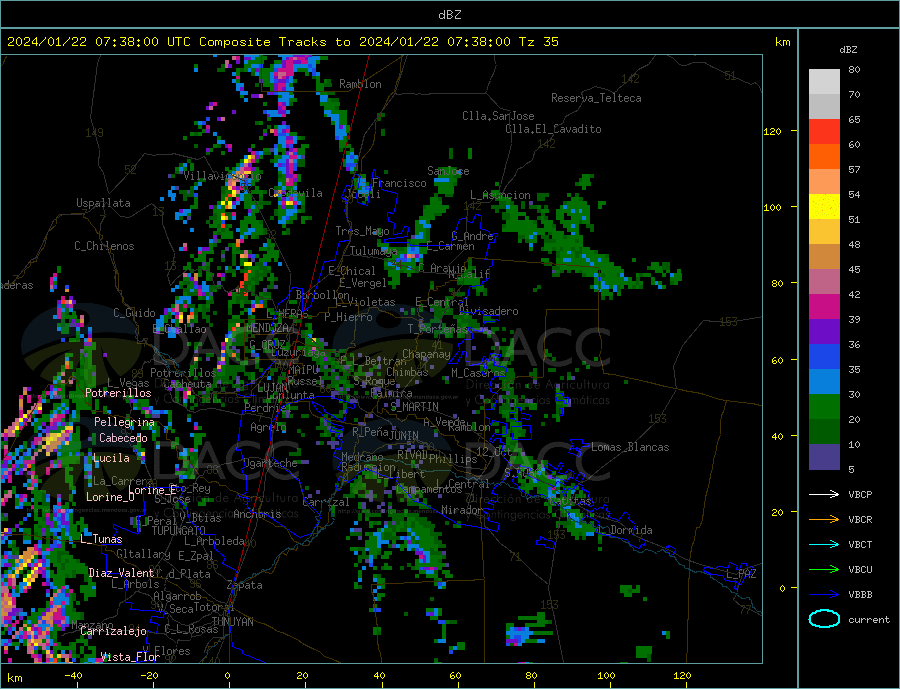Click the Cabecedo label
Image resolution: width=900 pixels, height=689 pixels.
click(x=123, y=438)
